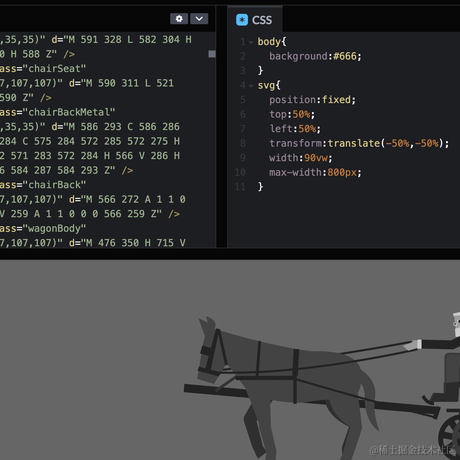Select the CSS editor tab label

262,20
